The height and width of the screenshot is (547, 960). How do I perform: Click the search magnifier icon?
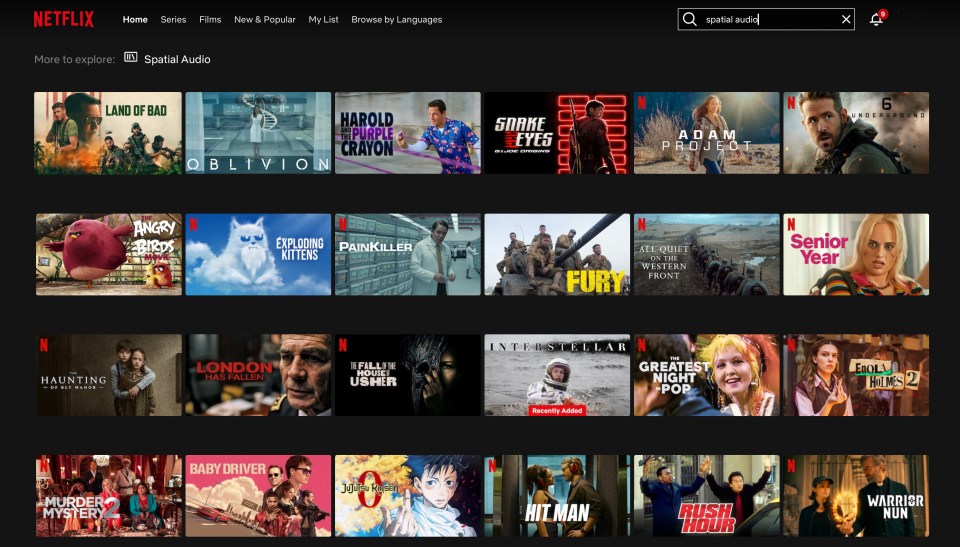tap(689, 19)
